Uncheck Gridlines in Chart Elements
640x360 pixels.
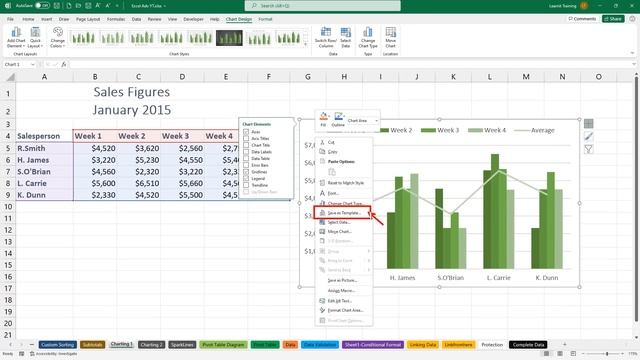point(246,172)
